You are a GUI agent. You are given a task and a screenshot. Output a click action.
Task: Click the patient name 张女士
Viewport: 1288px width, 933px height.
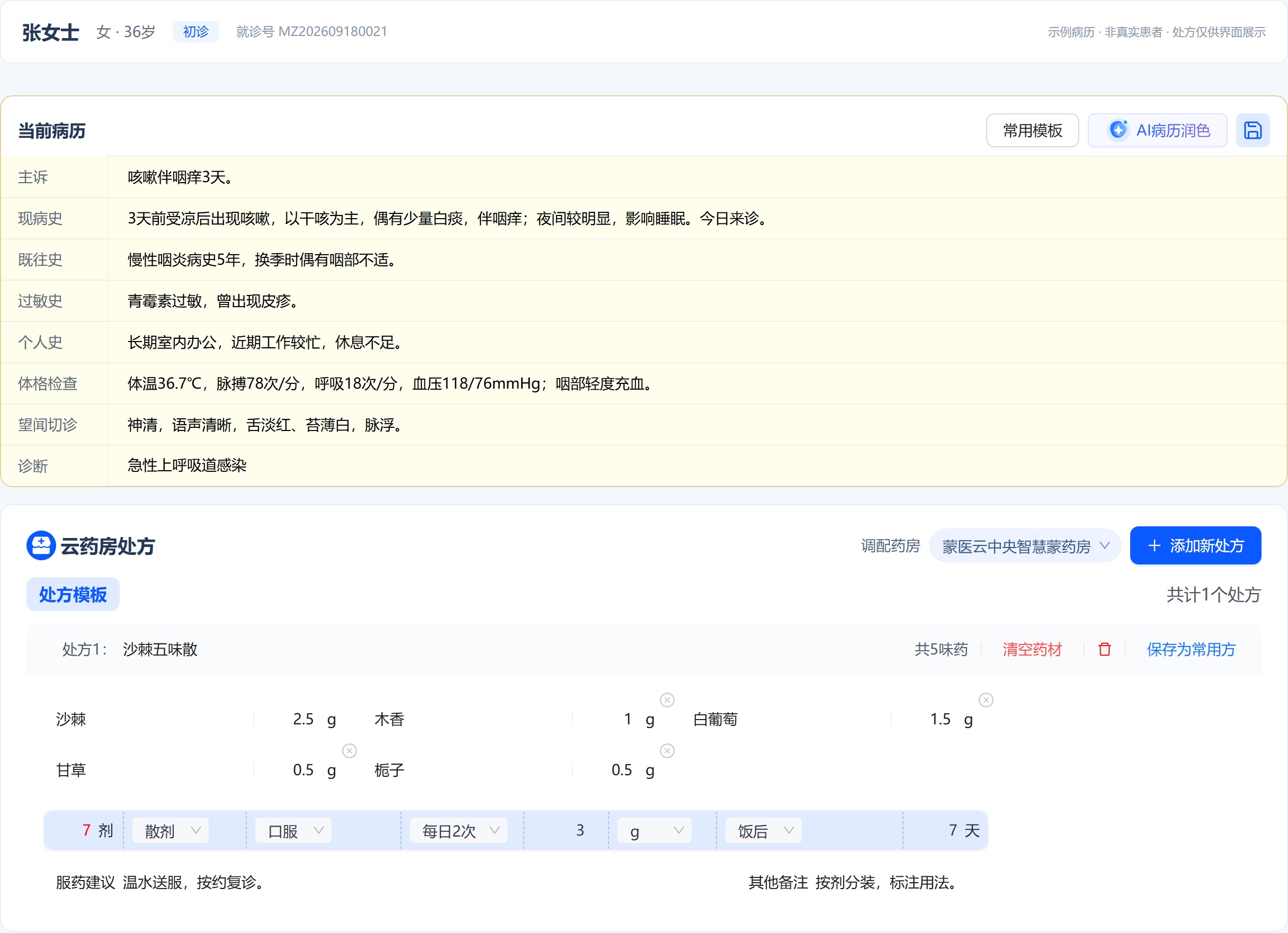coord(50,32)
